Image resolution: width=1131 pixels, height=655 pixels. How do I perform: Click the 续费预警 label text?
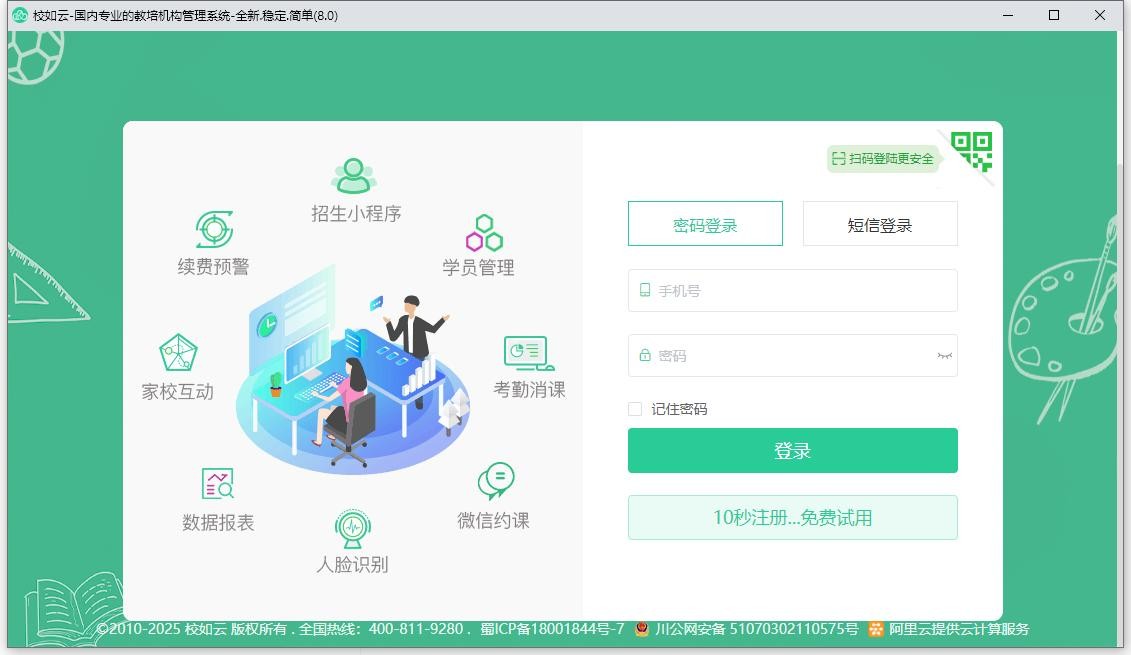(214, 267)
